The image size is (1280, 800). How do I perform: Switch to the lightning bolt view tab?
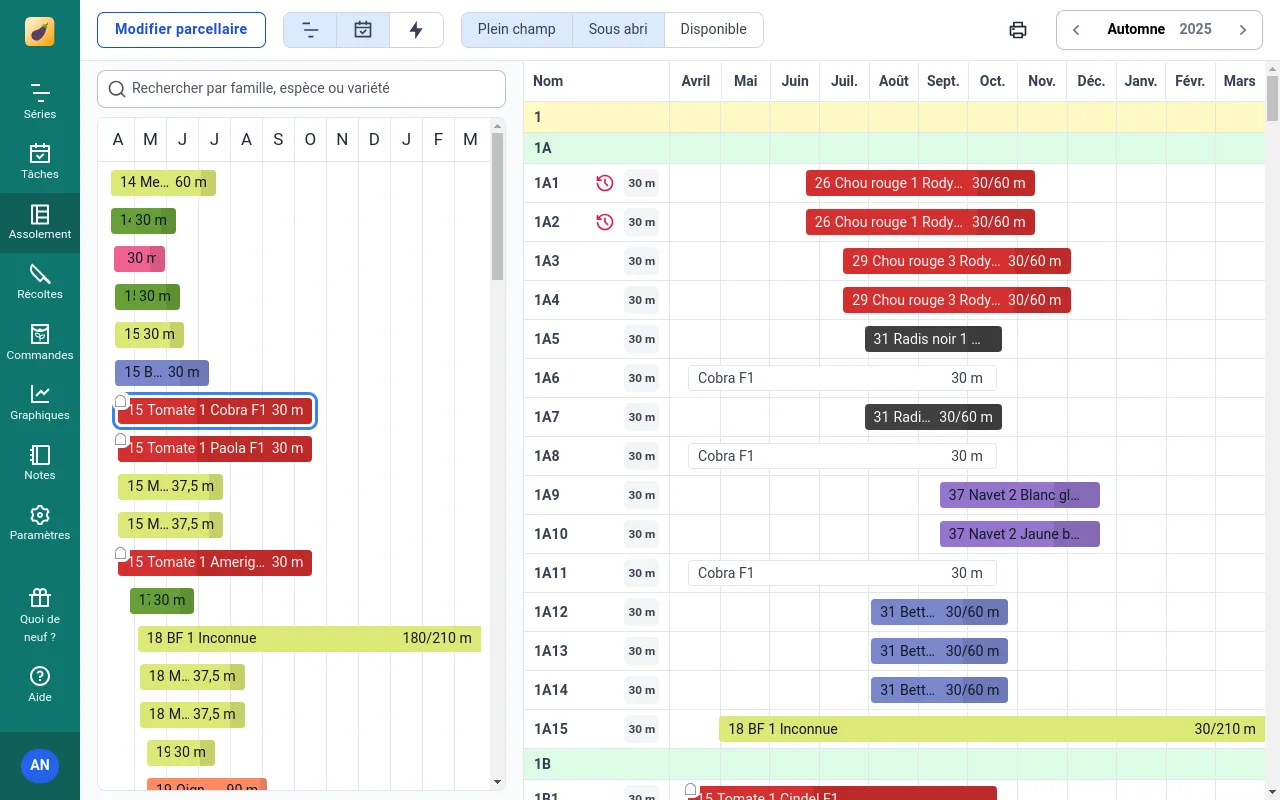(416, 30)
